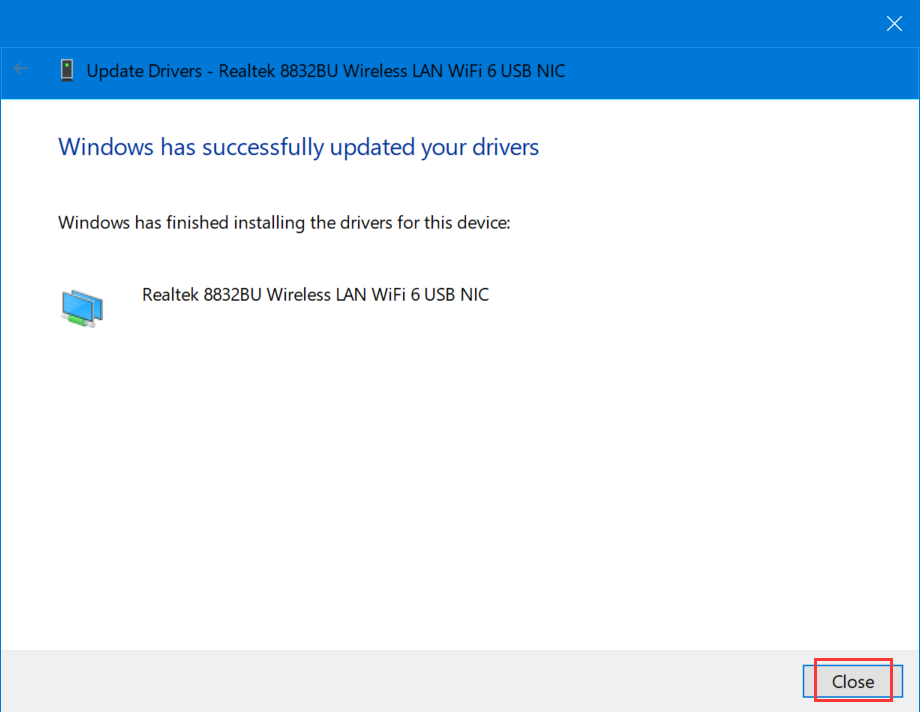920x712 pixels.
Task: Click the network adapter device icon
Action: (82, 308)
